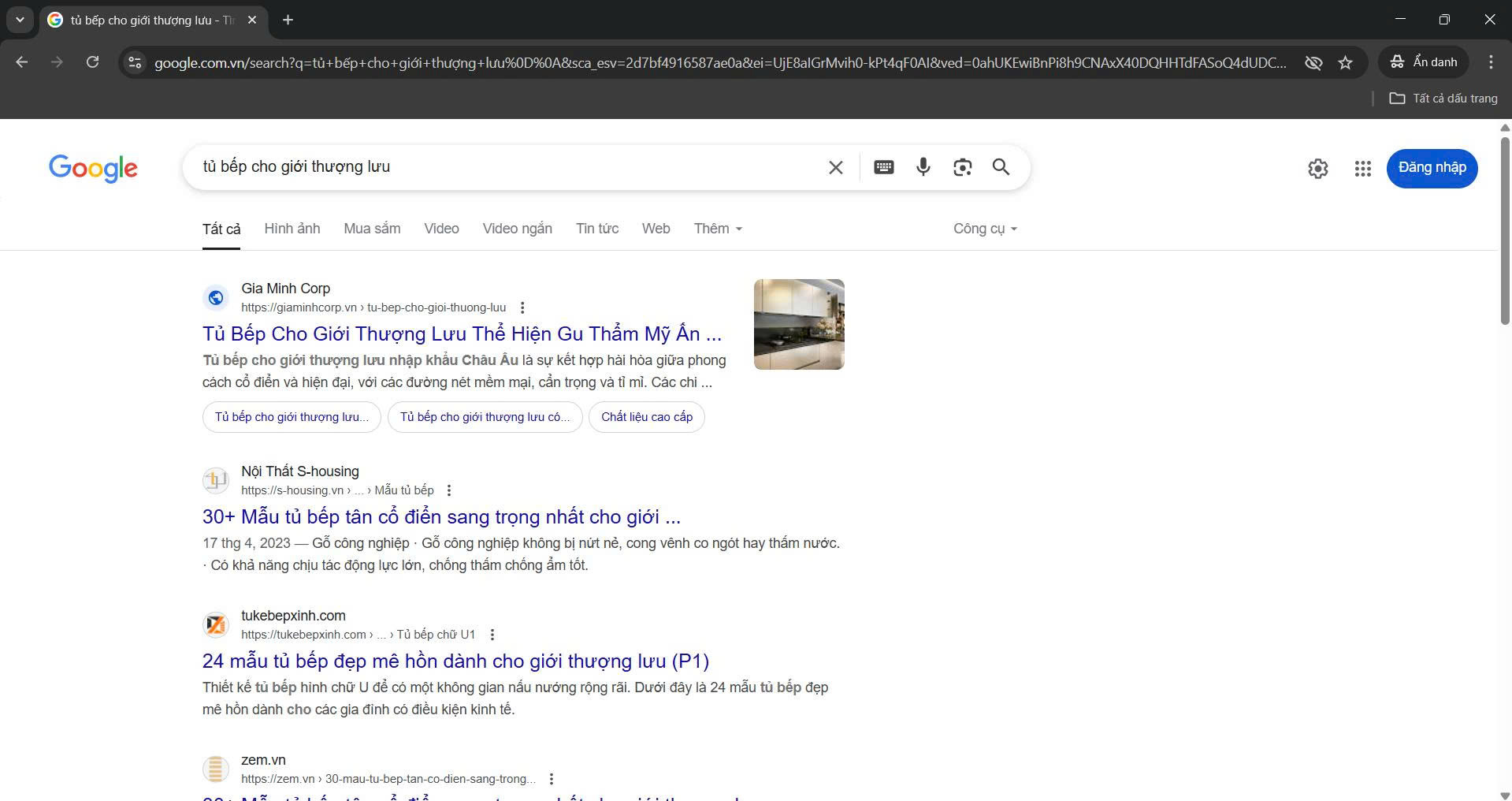The image size is (1512, 801).
Task: Close the tủ bếp search tab
Action: click(252, 20)
